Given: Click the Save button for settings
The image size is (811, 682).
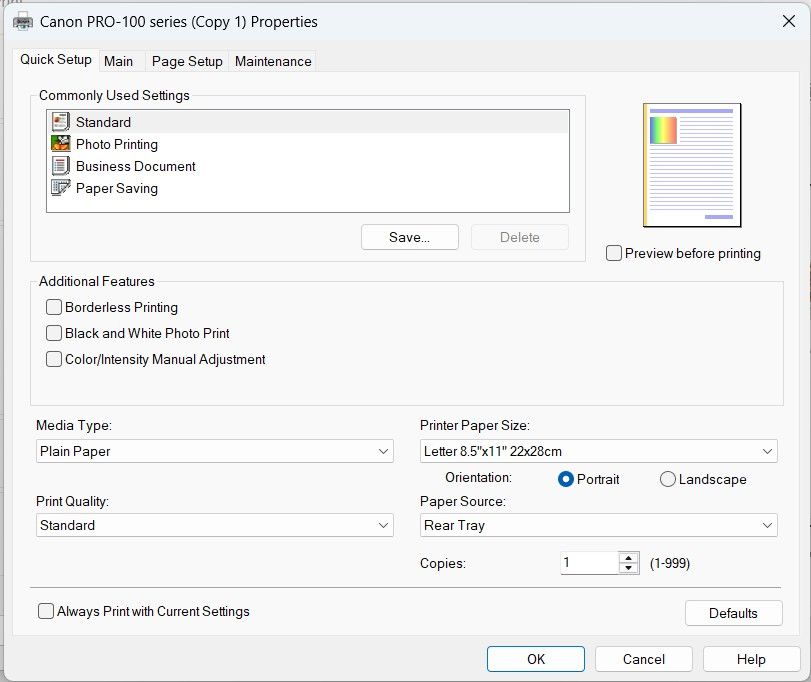Looking at the screenshot, I should point(409,237).
